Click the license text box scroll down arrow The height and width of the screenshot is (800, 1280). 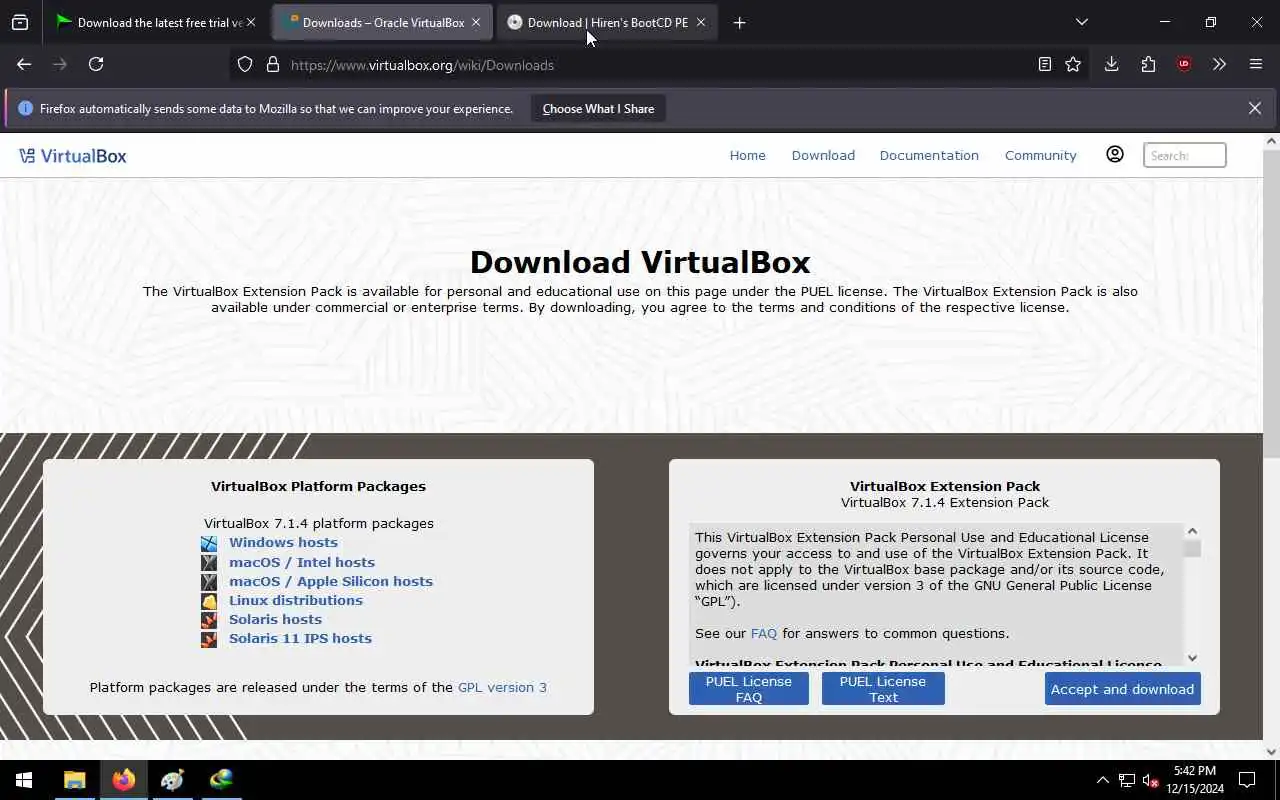[x=1192, y=657]
